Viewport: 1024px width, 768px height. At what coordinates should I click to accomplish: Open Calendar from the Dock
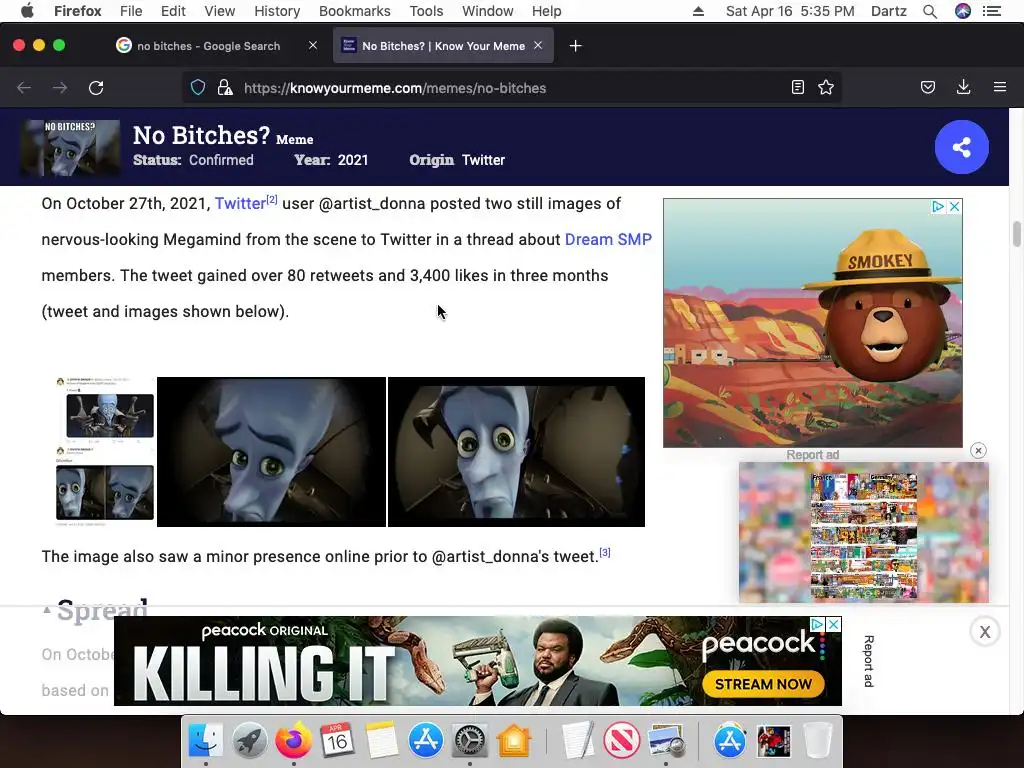(x=337, y=741)
